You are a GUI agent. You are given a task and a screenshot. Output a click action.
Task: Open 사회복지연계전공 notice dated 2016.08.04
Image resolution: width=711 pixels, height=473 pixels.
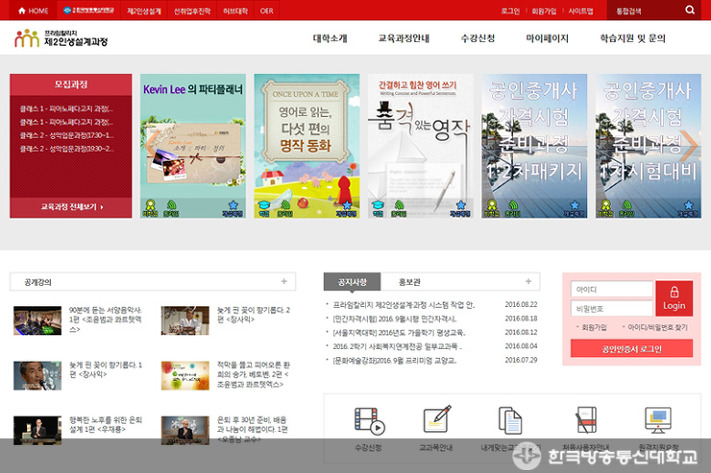(397, 346)
